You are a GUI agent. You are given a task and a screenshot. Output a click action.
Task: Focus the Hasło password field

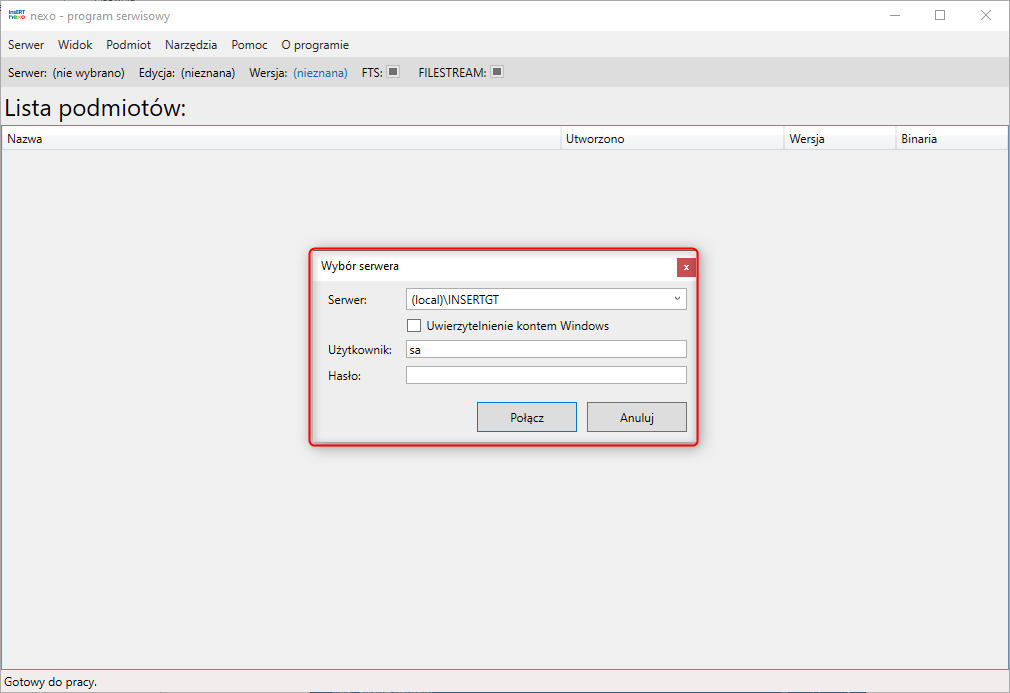tap(546, 375)
